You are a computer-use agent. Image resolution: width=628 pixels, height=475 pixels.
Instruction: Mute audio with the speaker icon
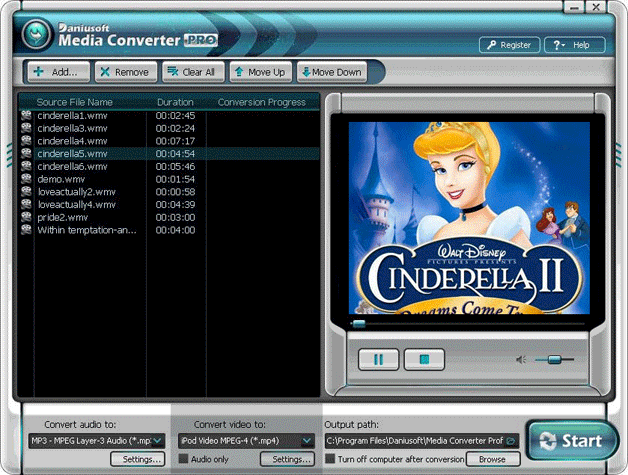(521, 359)
